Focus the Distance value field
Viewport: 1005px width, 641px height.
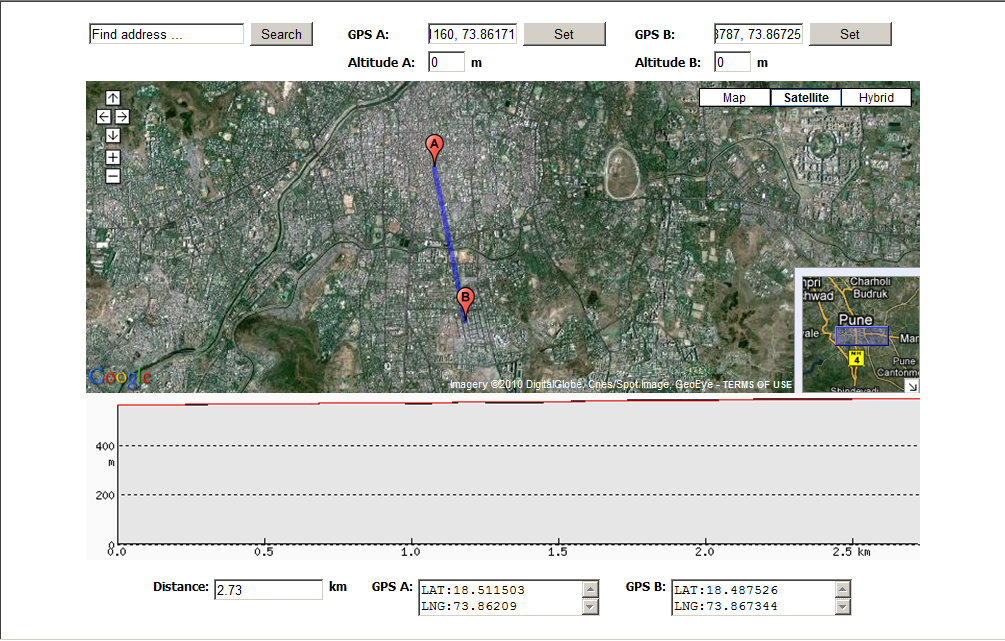point(268,590)
